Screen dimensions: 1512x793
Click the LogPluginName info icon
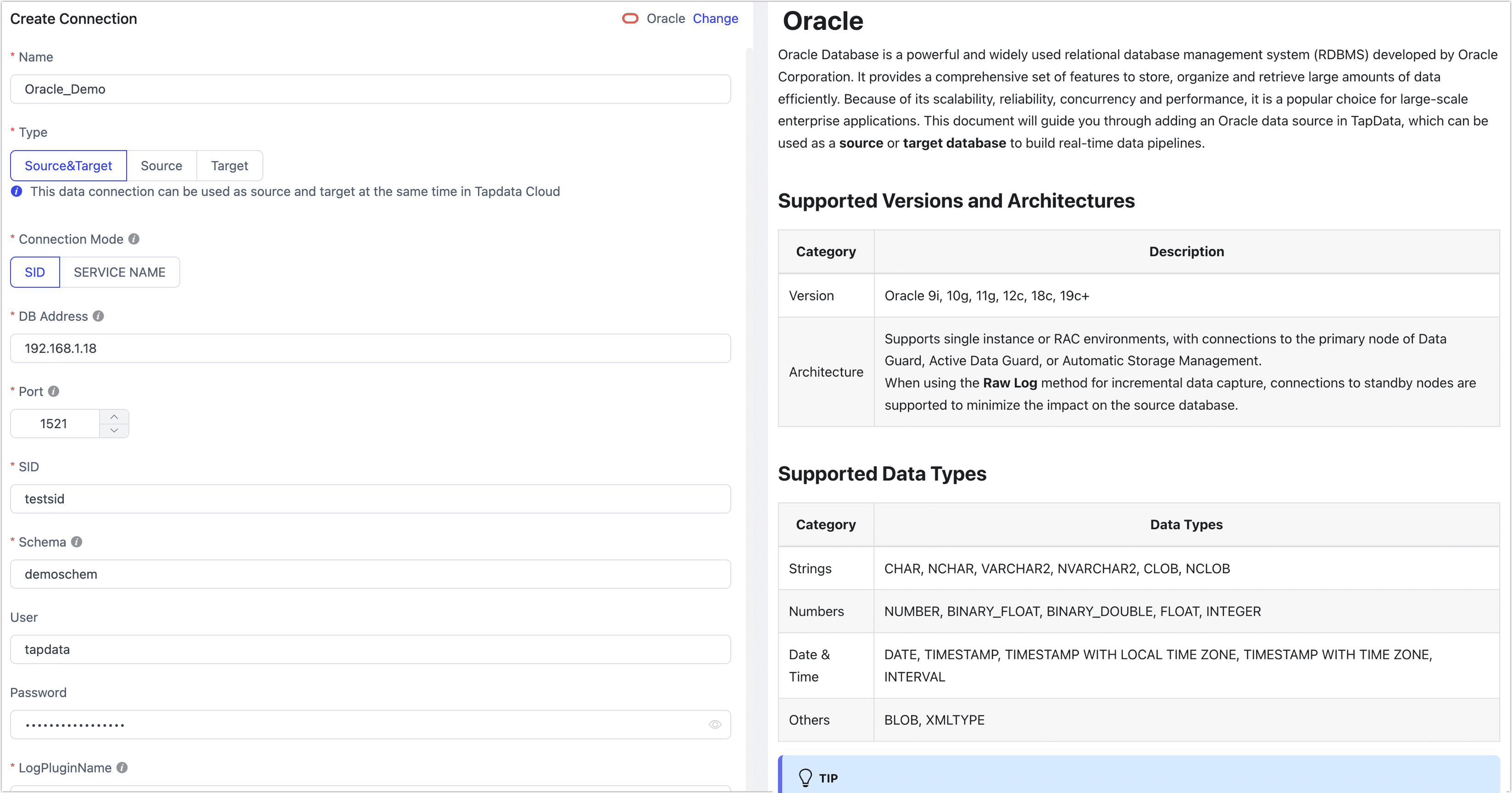(x=122, y=767)
